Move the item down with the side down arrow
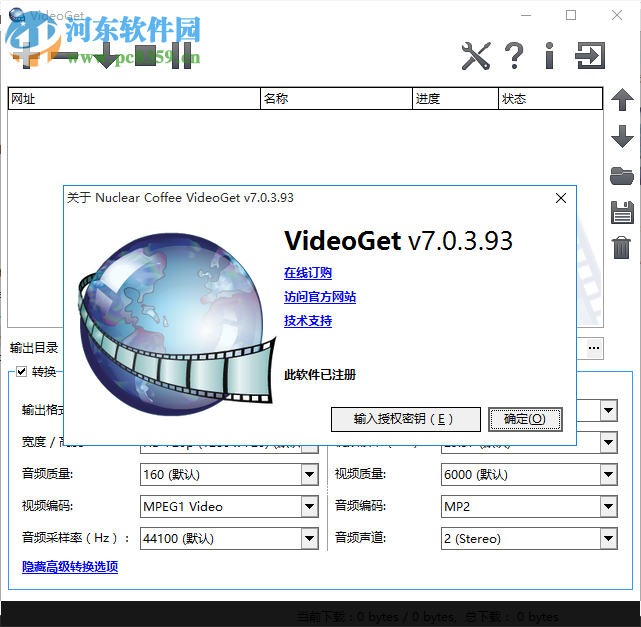The width and height of the screenshot is (641, 627). [622, 136]
